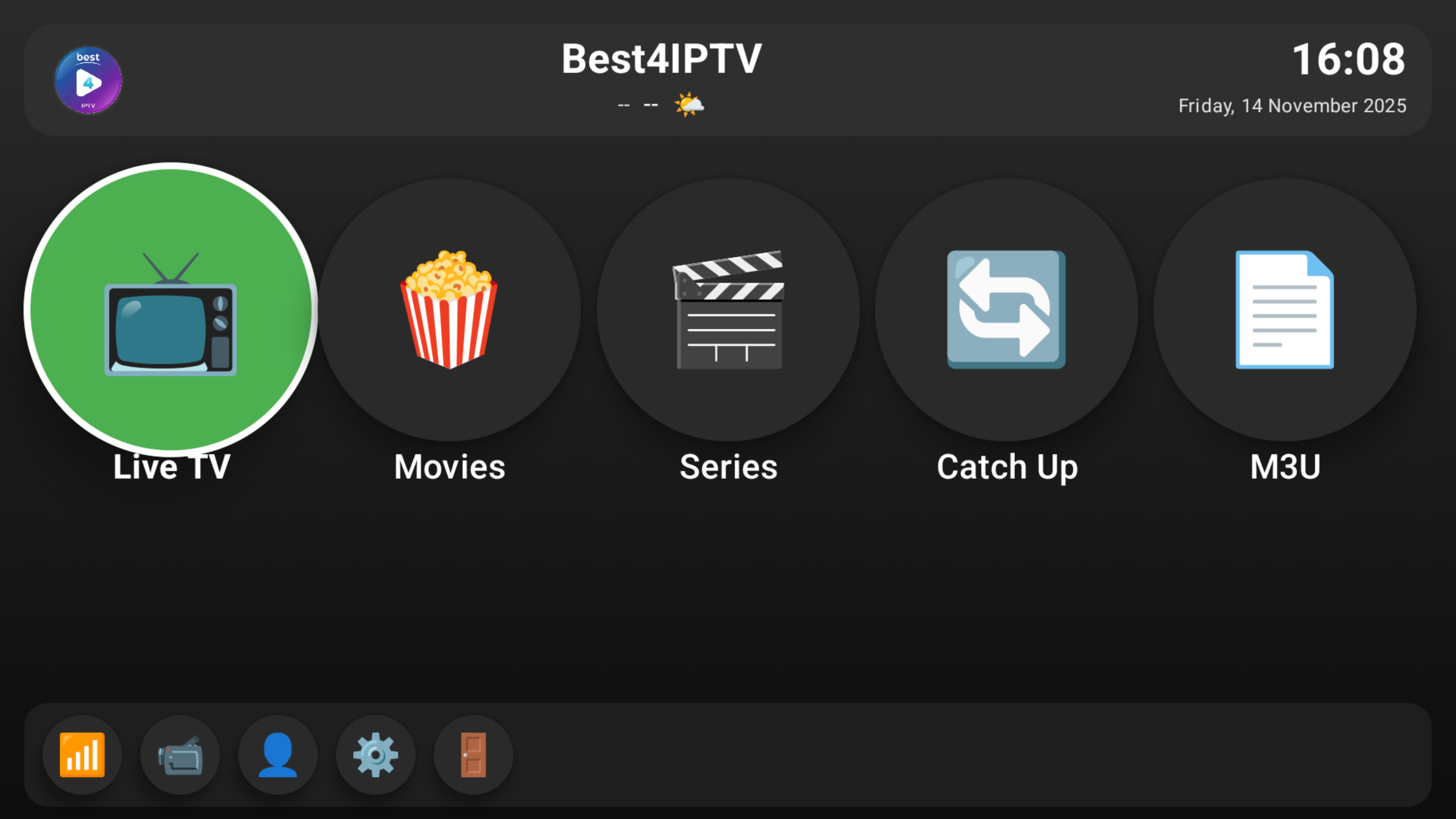The image size is (1456, 819).
Task: Select the Movies label
Action: [449, 467]
